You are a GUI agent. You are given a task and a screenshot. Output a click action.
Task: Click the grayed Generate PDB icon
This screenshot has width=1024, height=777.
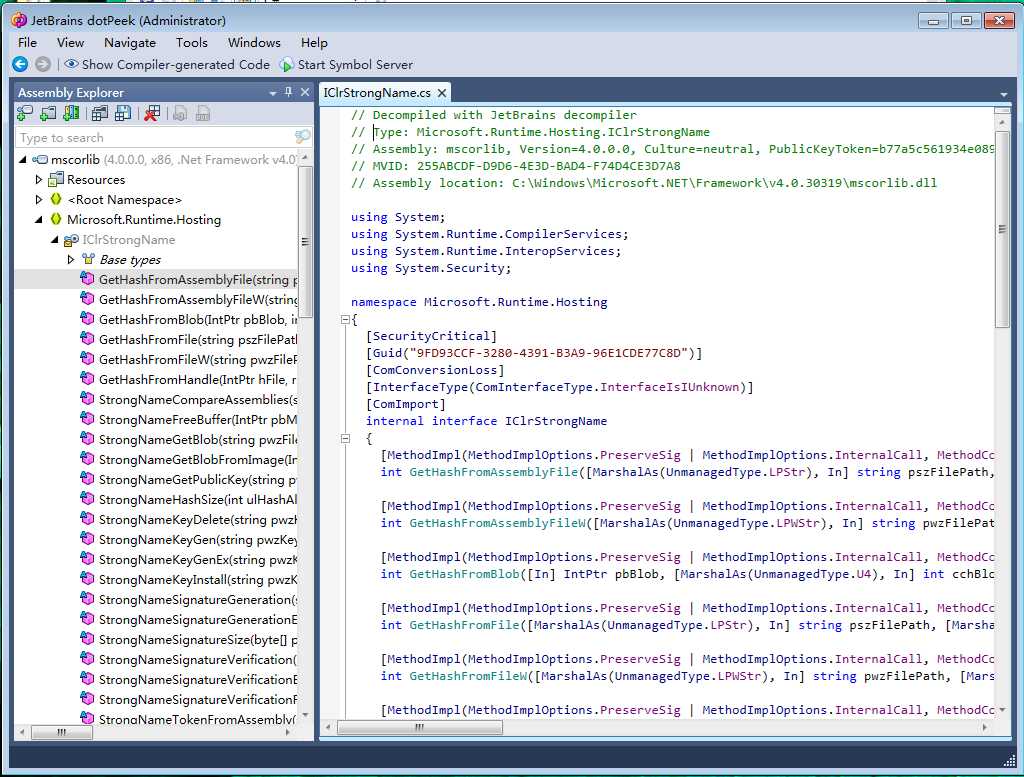pyautogui.click(x=203, y=114)
